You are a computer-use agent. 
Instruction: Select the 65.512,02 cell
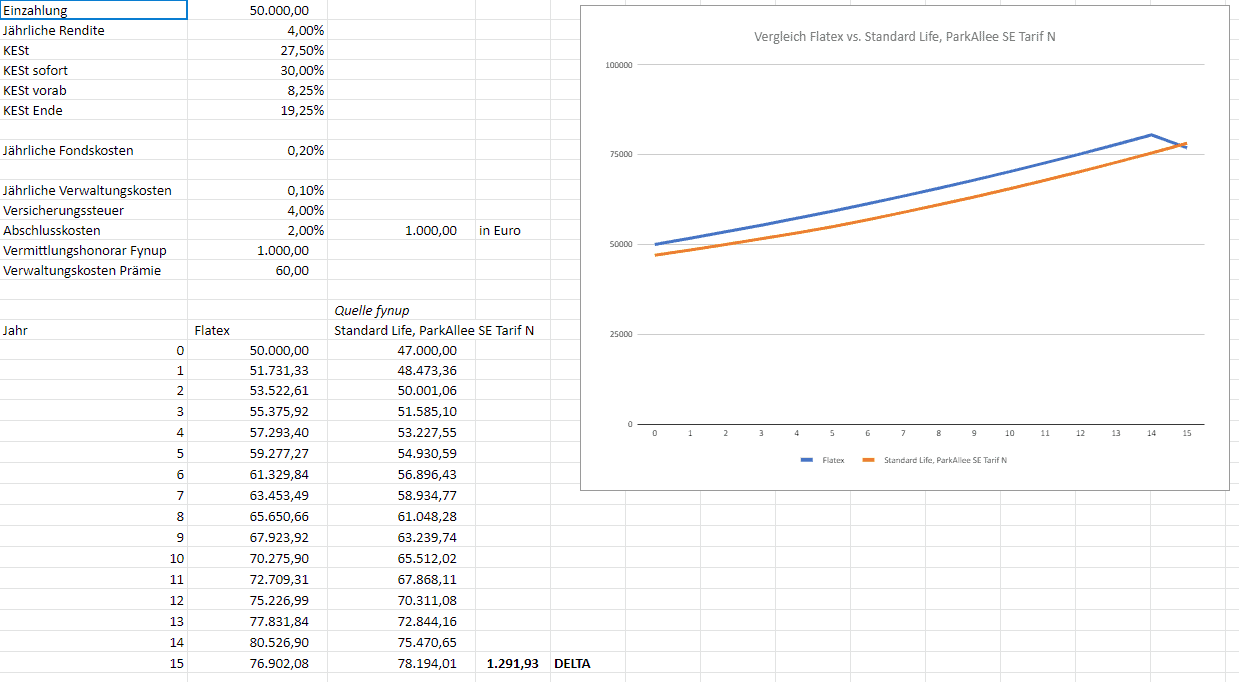click(x=401, y=558)
